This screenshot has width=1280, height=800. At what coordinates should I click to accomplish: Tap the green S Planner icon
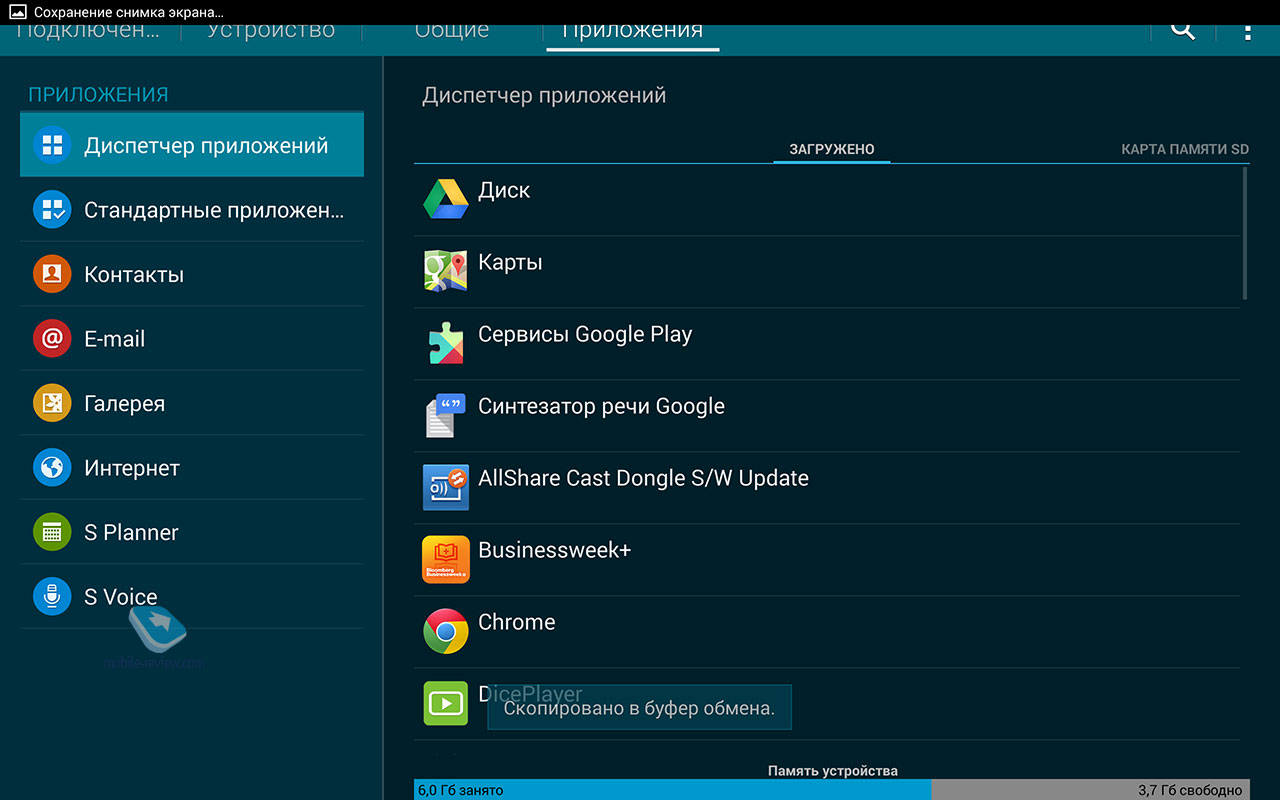52,532
